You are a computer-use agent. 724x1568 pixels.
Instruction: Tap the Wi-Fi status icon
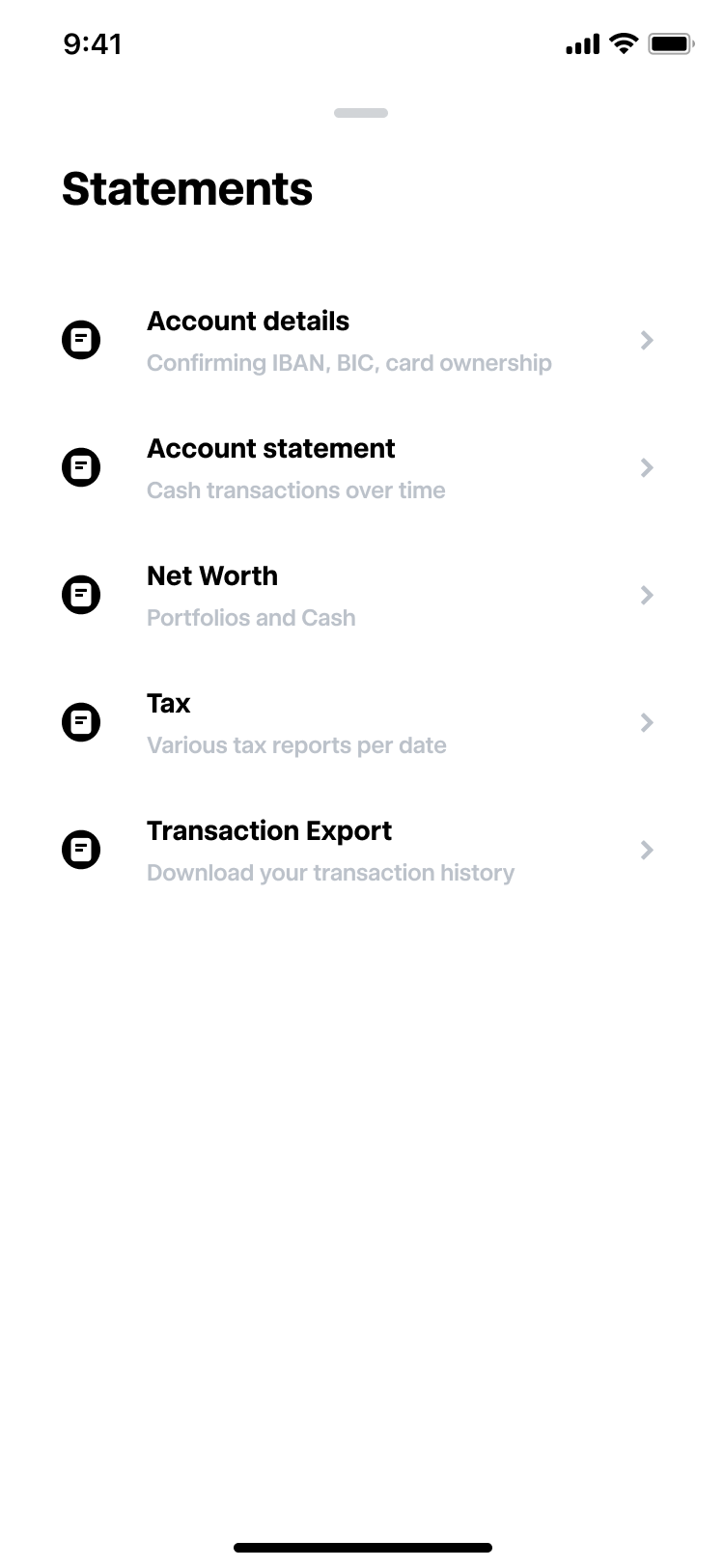click(x=625, y=43)
